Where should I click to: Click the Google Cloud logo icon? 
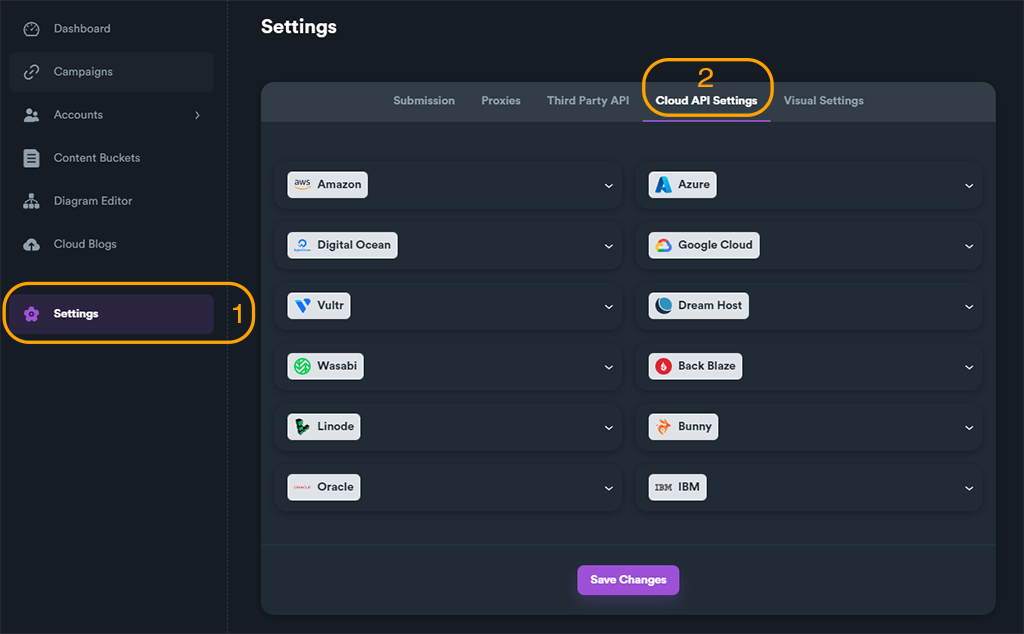click(x=663, y=245)
